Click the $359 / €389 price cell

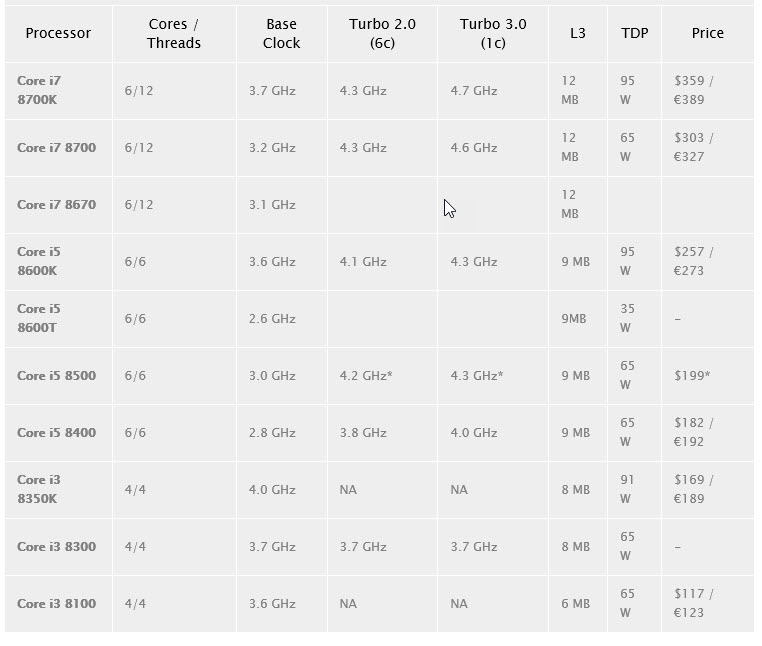694,90
